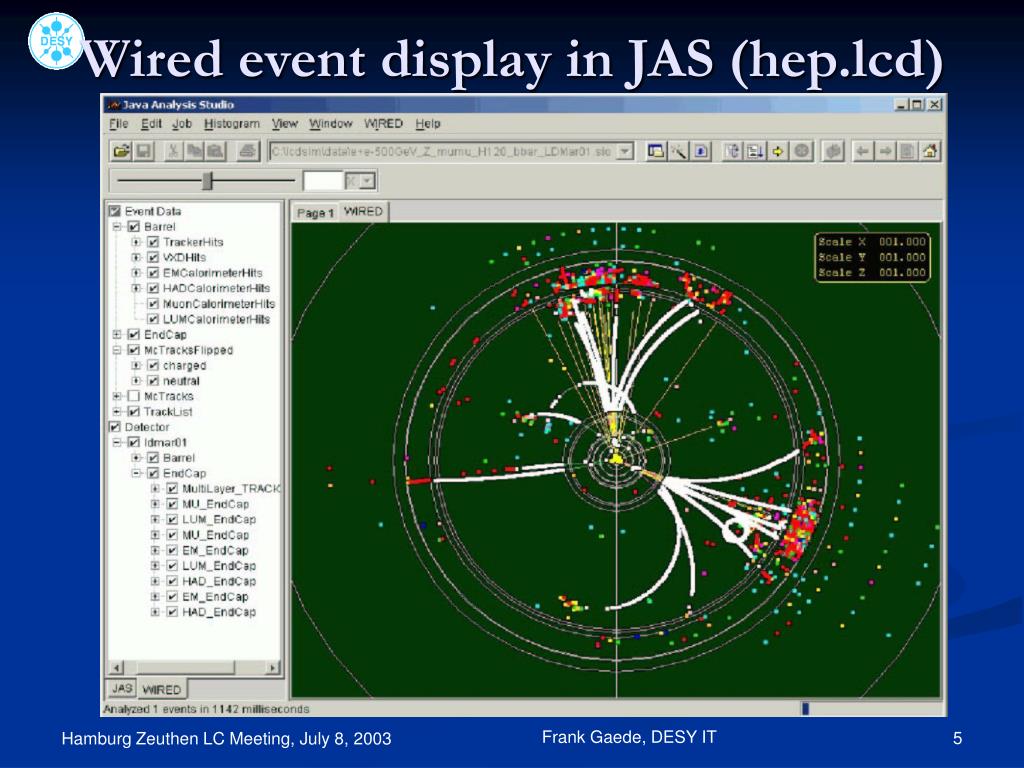Viewport: 1024px width, 768px height.
Task: Click 'Analyzed 1 events' status bar text
Action: click(x=206, y=709)
